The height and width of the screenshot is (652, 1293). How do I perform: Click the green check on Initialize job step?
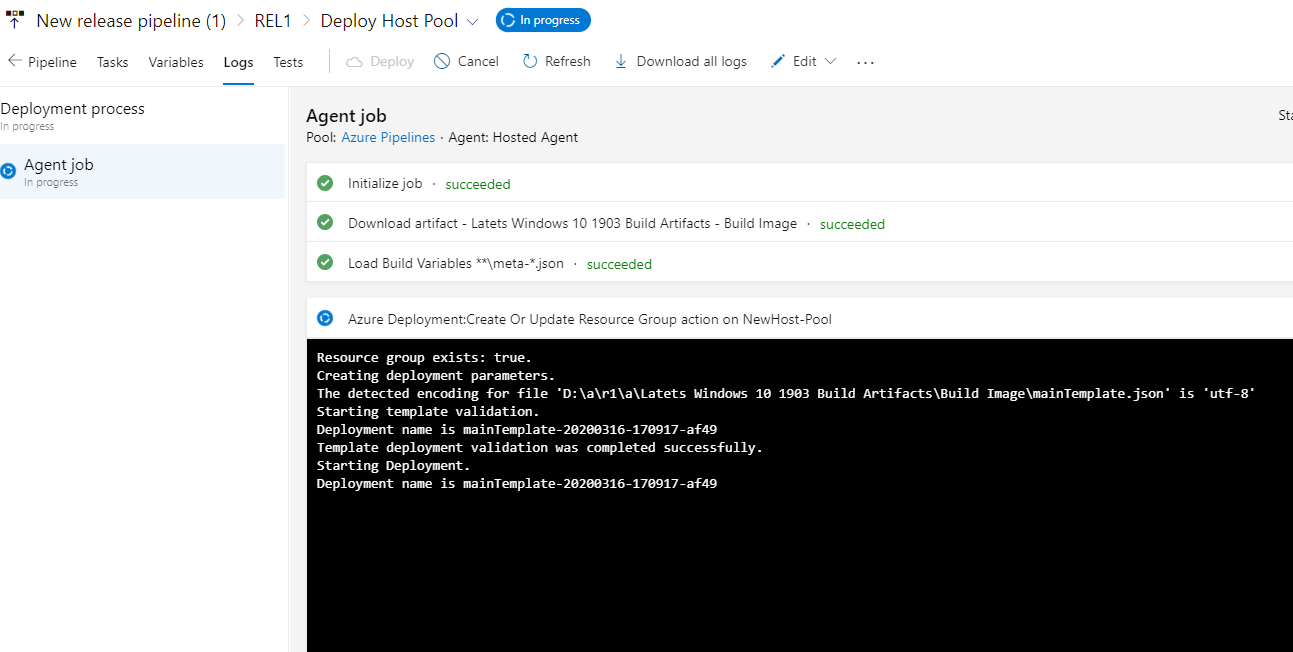pos(325,183)
